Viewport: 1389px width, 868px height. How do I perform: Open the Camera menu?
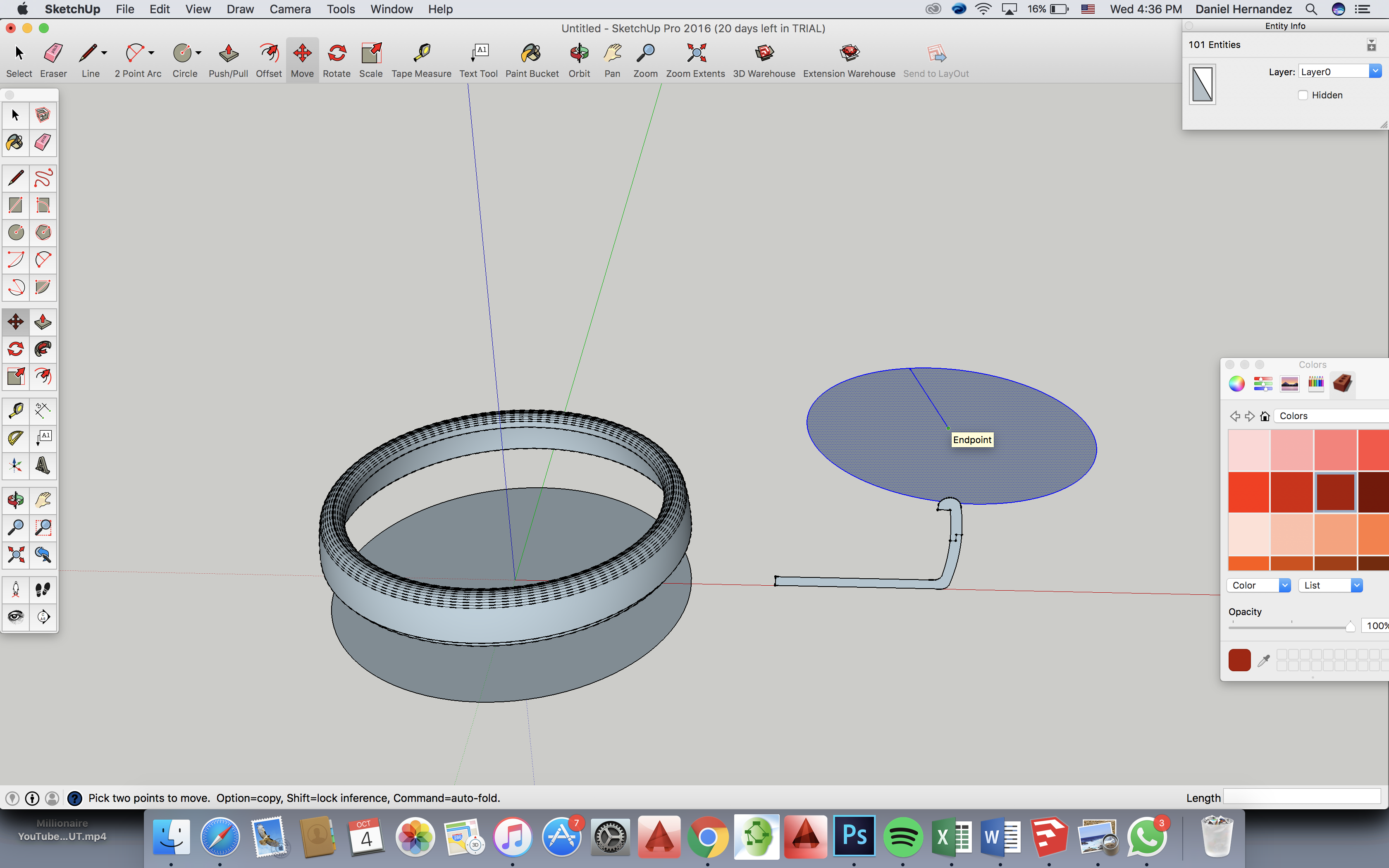pos(290,9)
